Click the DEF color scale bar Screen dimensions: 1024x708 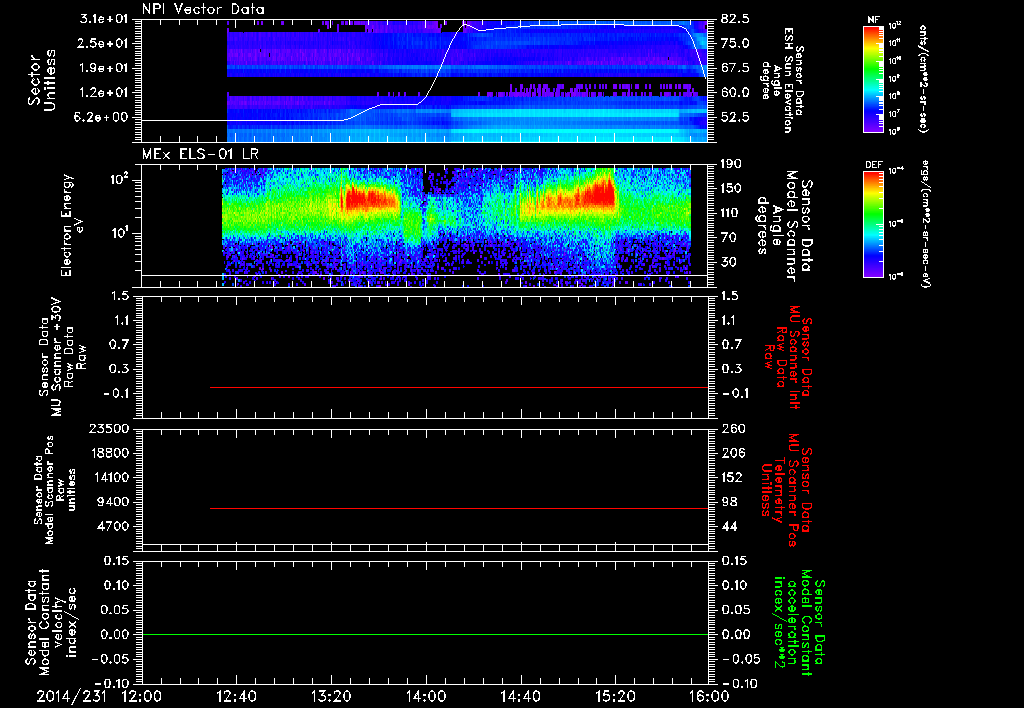[x=874, y=224]
